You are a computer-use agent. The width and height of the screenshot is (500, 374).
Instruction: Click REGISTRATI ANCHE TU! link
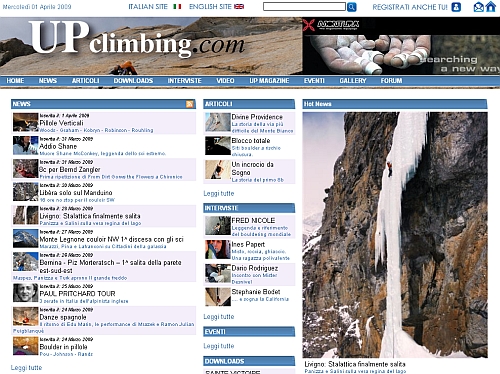(410, 7)
